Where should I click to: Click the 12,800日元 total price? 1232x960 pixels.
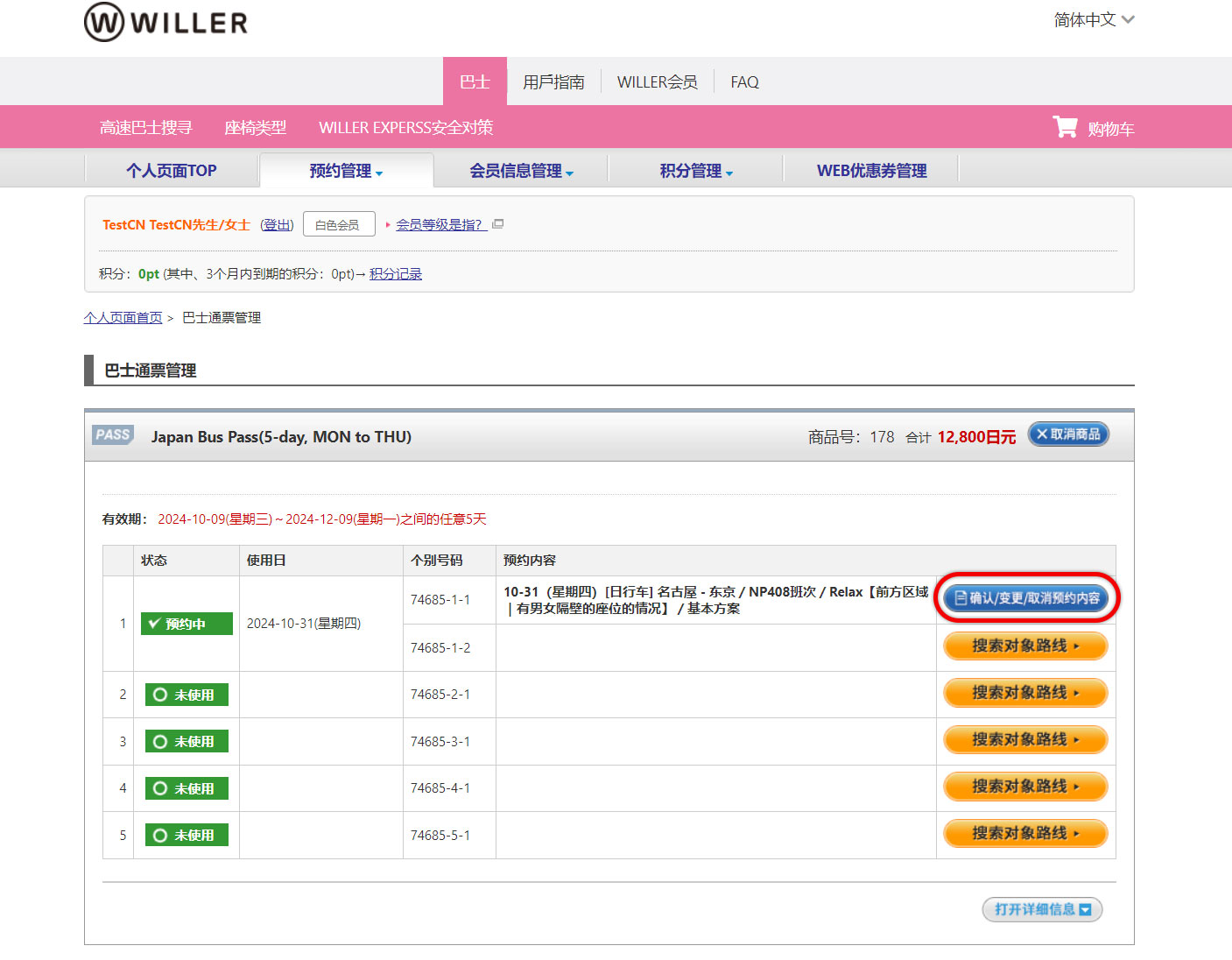976,436
